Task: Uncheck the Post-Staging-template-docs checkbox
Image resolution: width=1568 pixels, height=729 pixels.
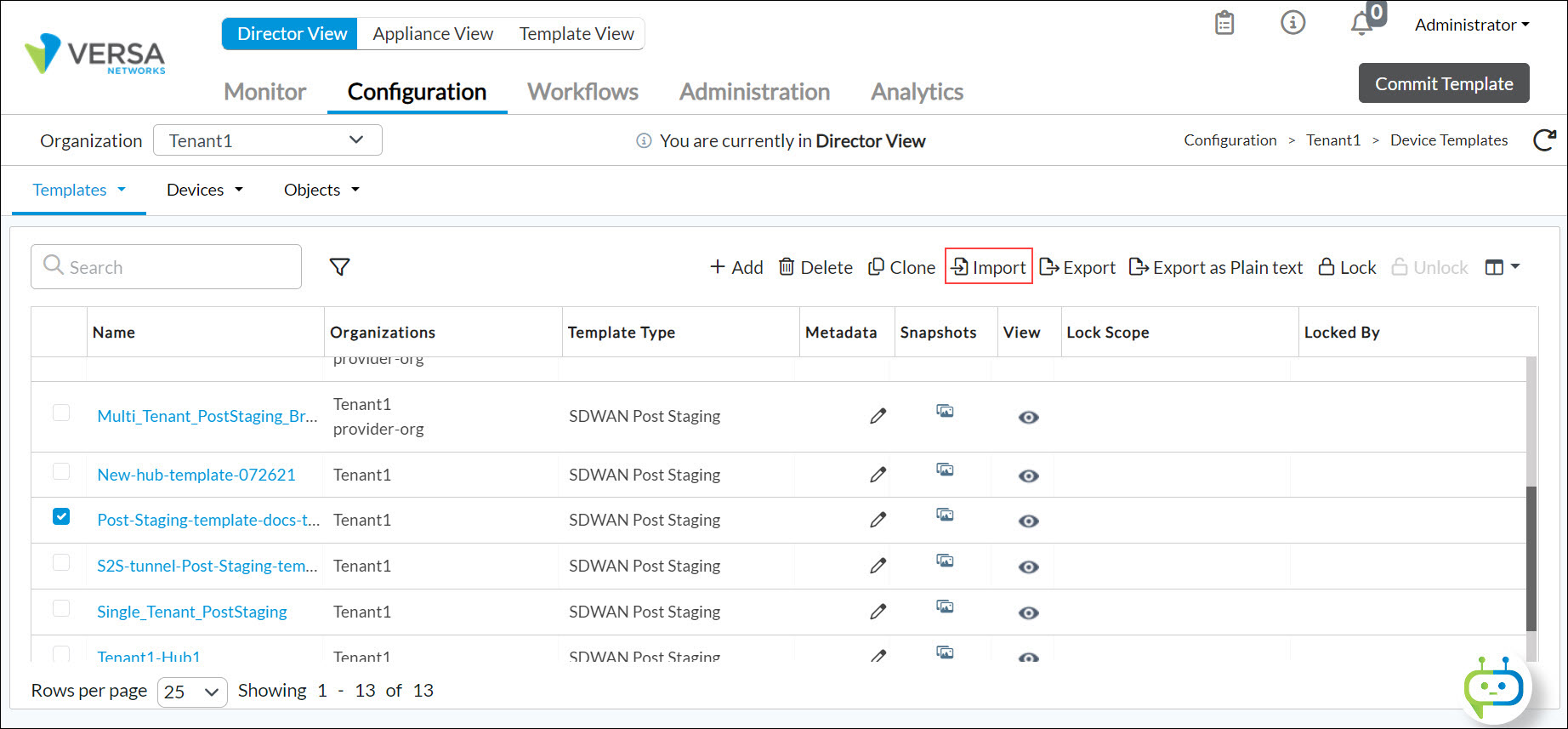Action: (61, 517)
